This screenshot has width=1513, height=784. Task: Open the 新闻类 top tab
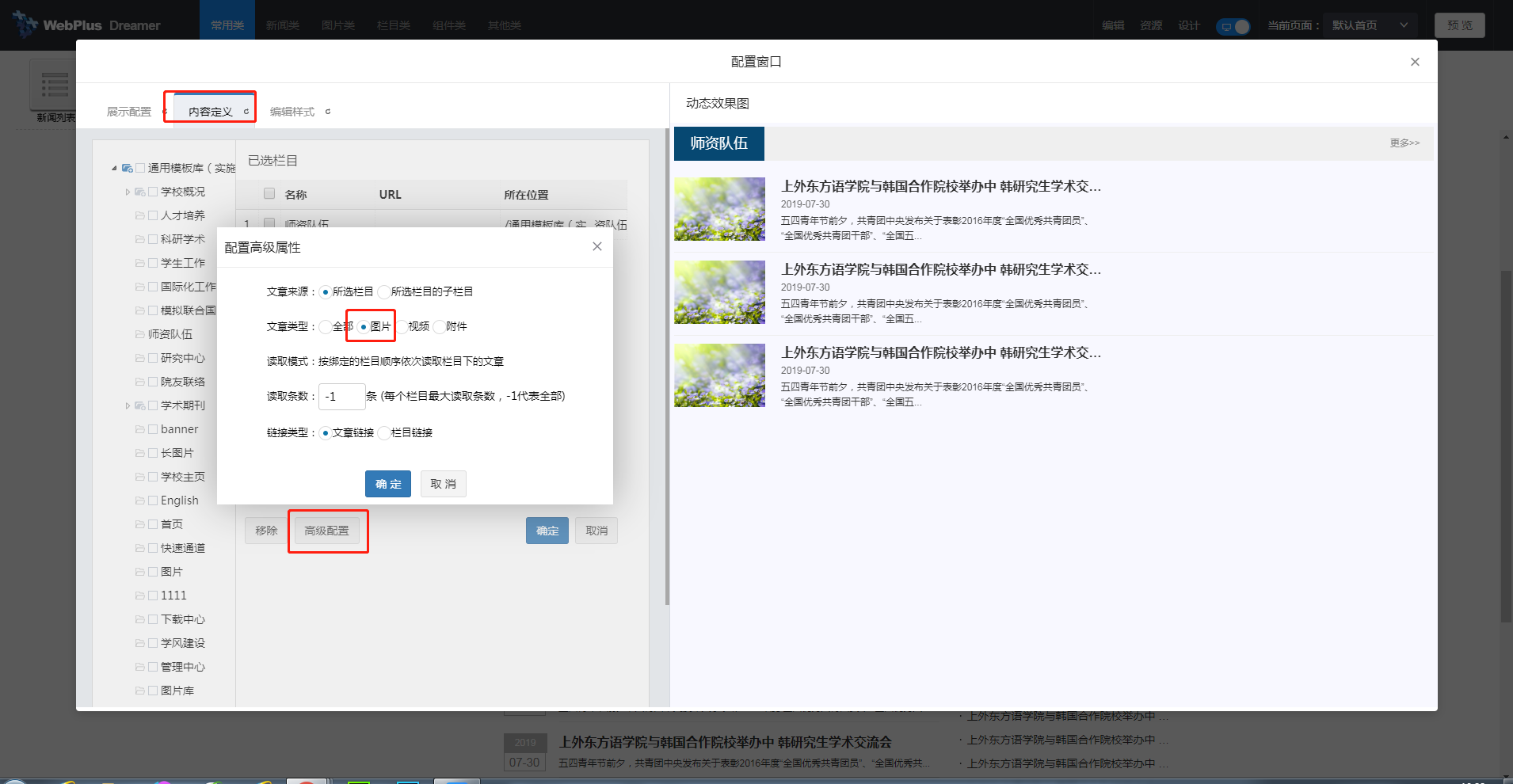283,25
